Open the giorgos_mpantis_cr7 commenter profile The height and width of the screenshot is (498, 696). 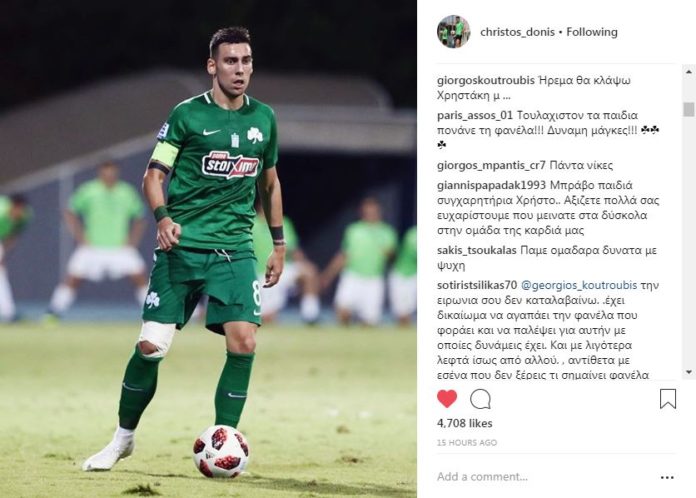click(491, 166)
